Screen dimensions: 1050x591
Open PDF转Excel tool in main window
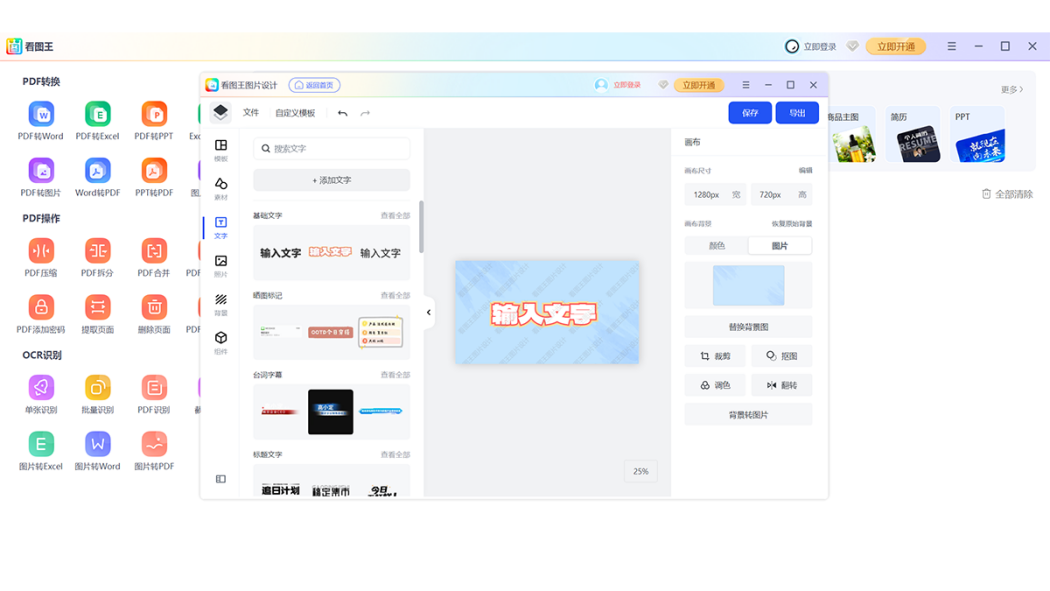click(97, 121)
